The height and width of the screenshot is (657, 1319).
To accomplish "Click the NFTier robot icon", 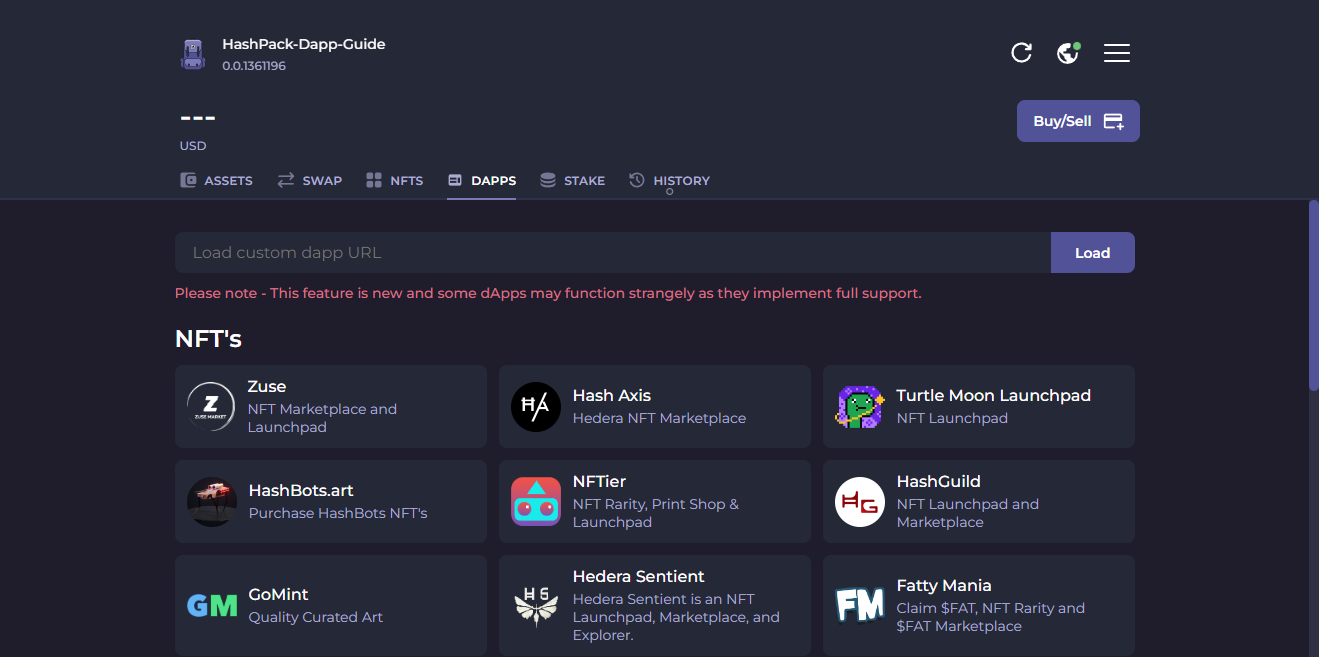I will click(x=536, y=501).
